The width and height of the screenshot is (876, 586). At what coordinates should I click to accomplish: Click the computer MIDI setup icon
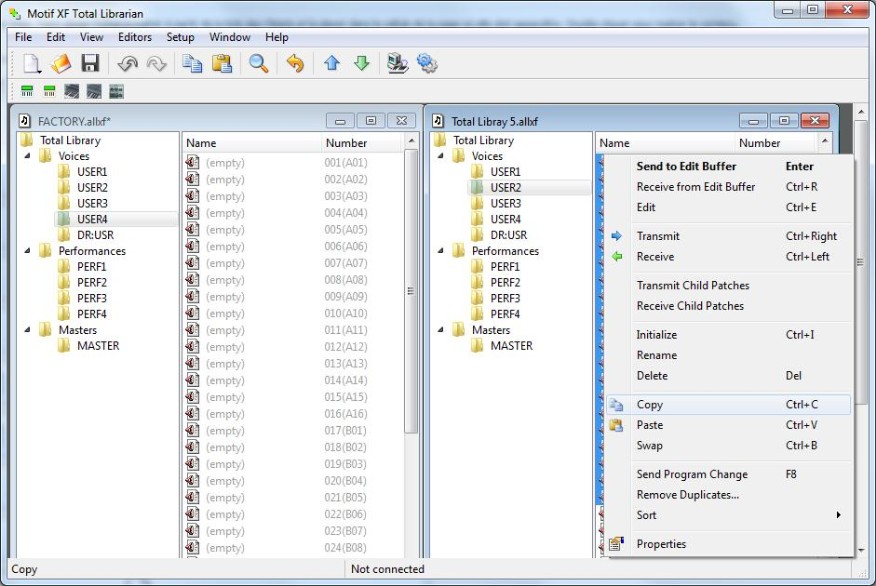pos(397,64)
